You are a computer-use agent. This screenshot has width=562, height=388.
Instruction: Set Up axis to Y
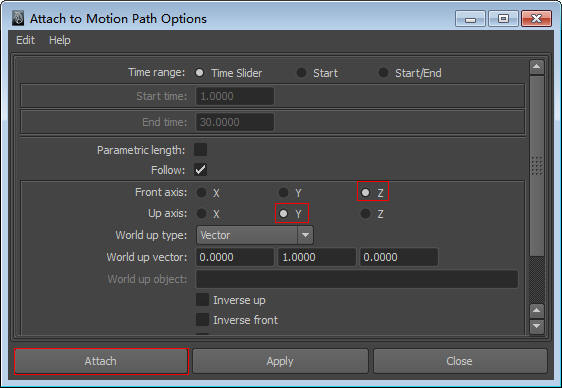coord(284,214)
